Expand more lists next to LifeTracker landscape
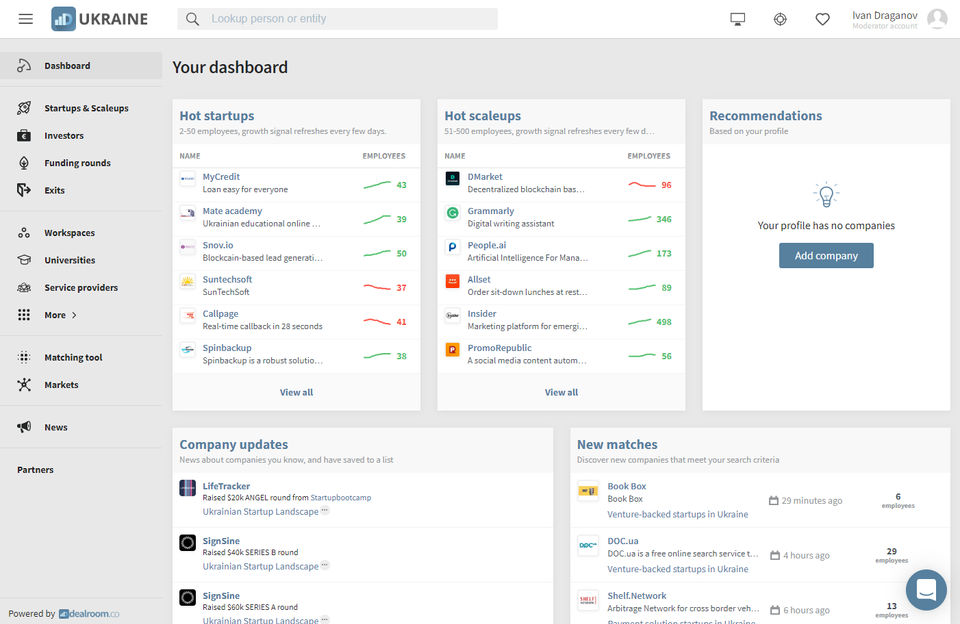Screen dimensions: 960x624 click(324, 511)
